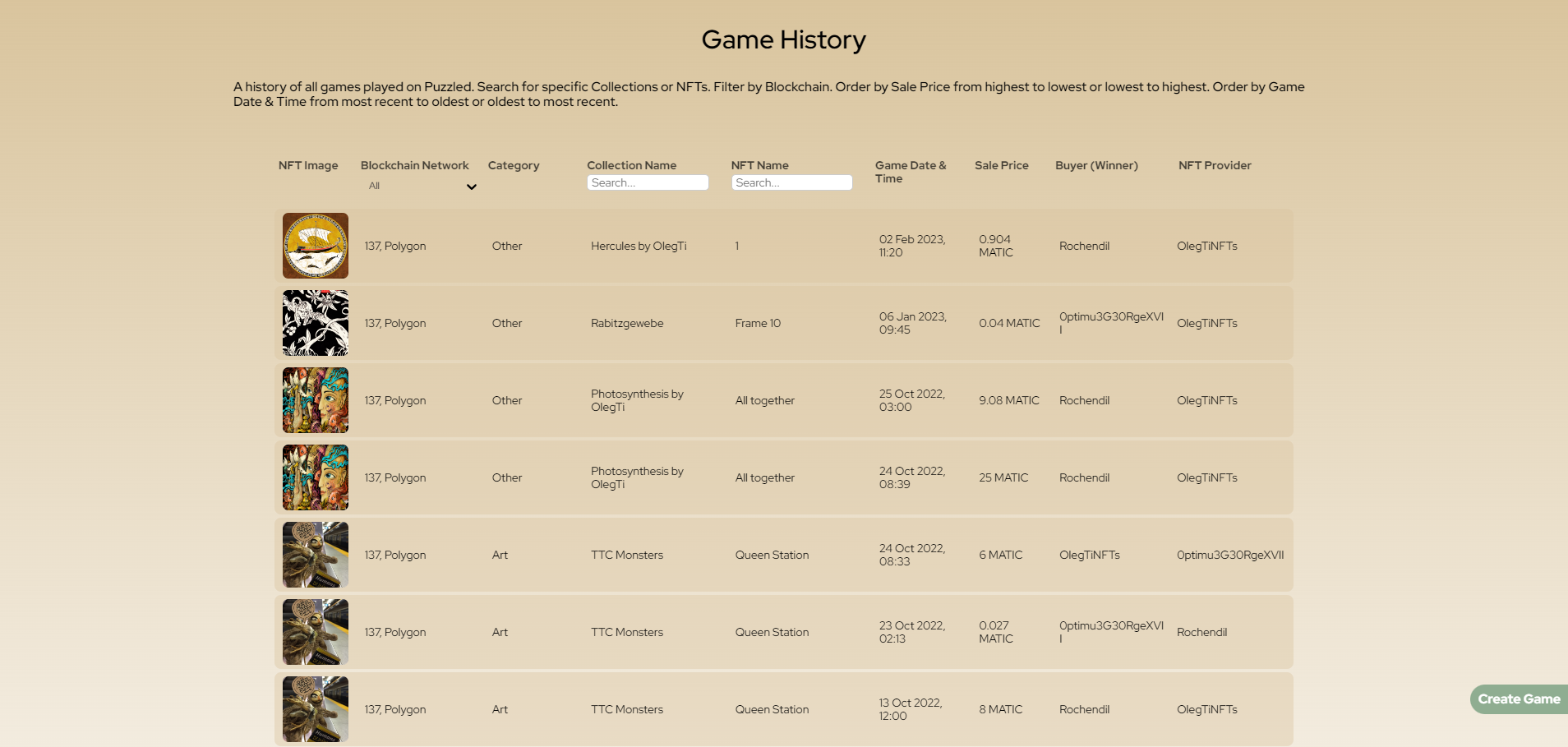The height and width of the screenshot is (747, 1568).
Task: Open the Hercules by OlegTi NFT thumbnail
Action: click(316, 246)
